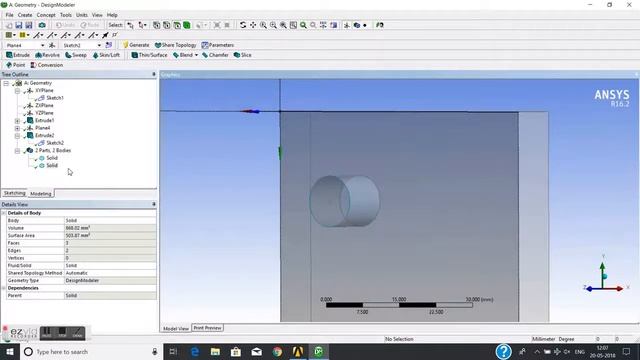Image resolution: width=640 pixels, height=360 pixels.
Task: Open the Select Mode dropdown
Action: tap(142, 25)
